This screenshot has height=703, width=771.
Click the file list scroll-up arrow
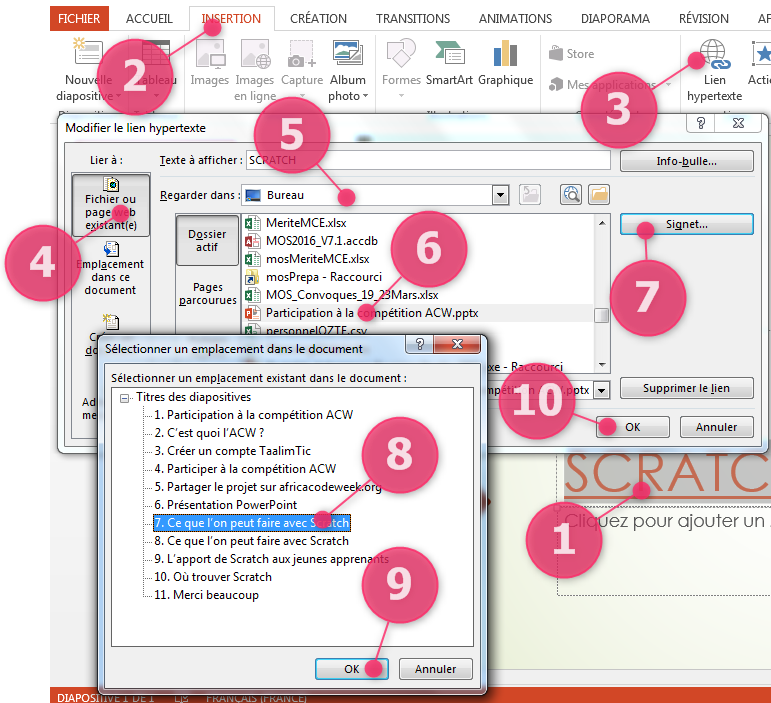(601, 223)
